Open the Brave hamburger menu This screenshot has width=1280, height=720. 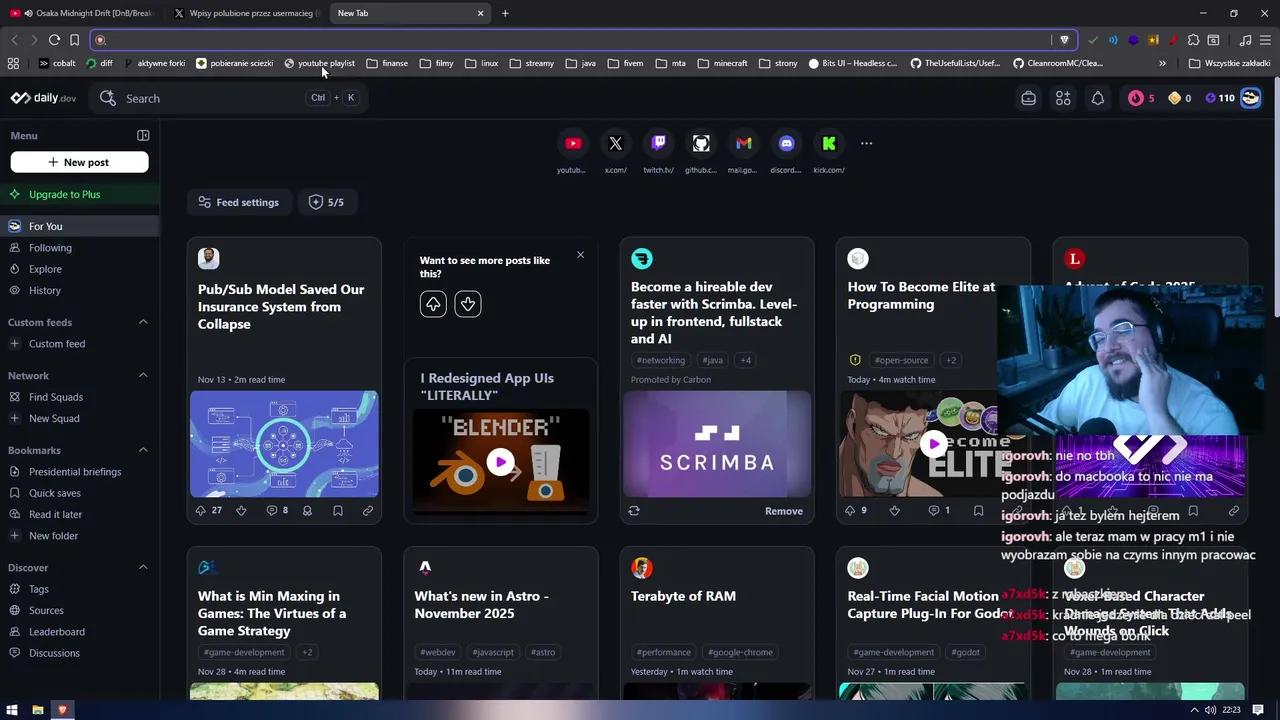point(1266,40)
